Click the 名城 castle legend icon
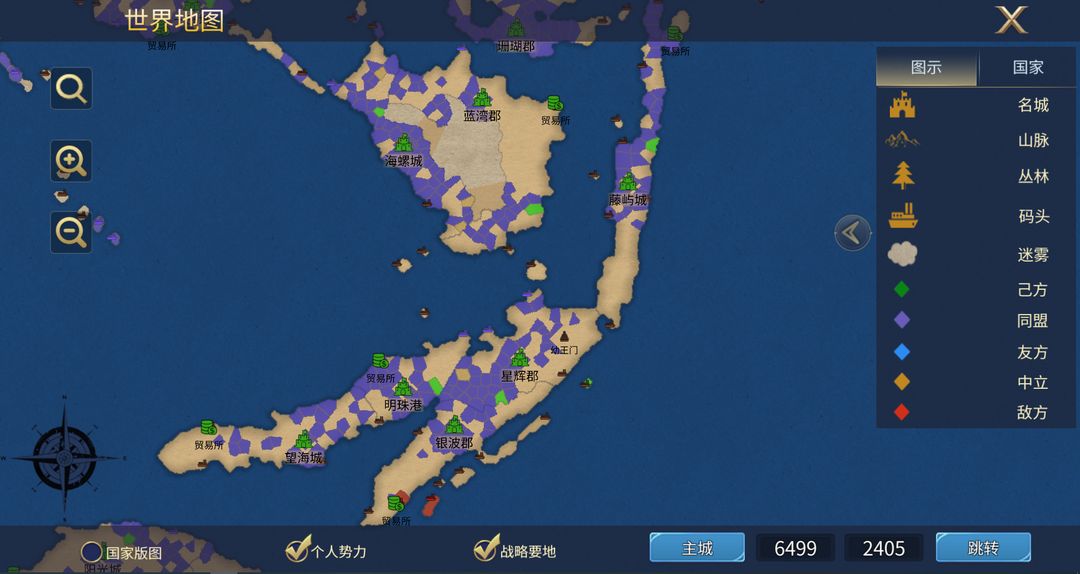 902,105
